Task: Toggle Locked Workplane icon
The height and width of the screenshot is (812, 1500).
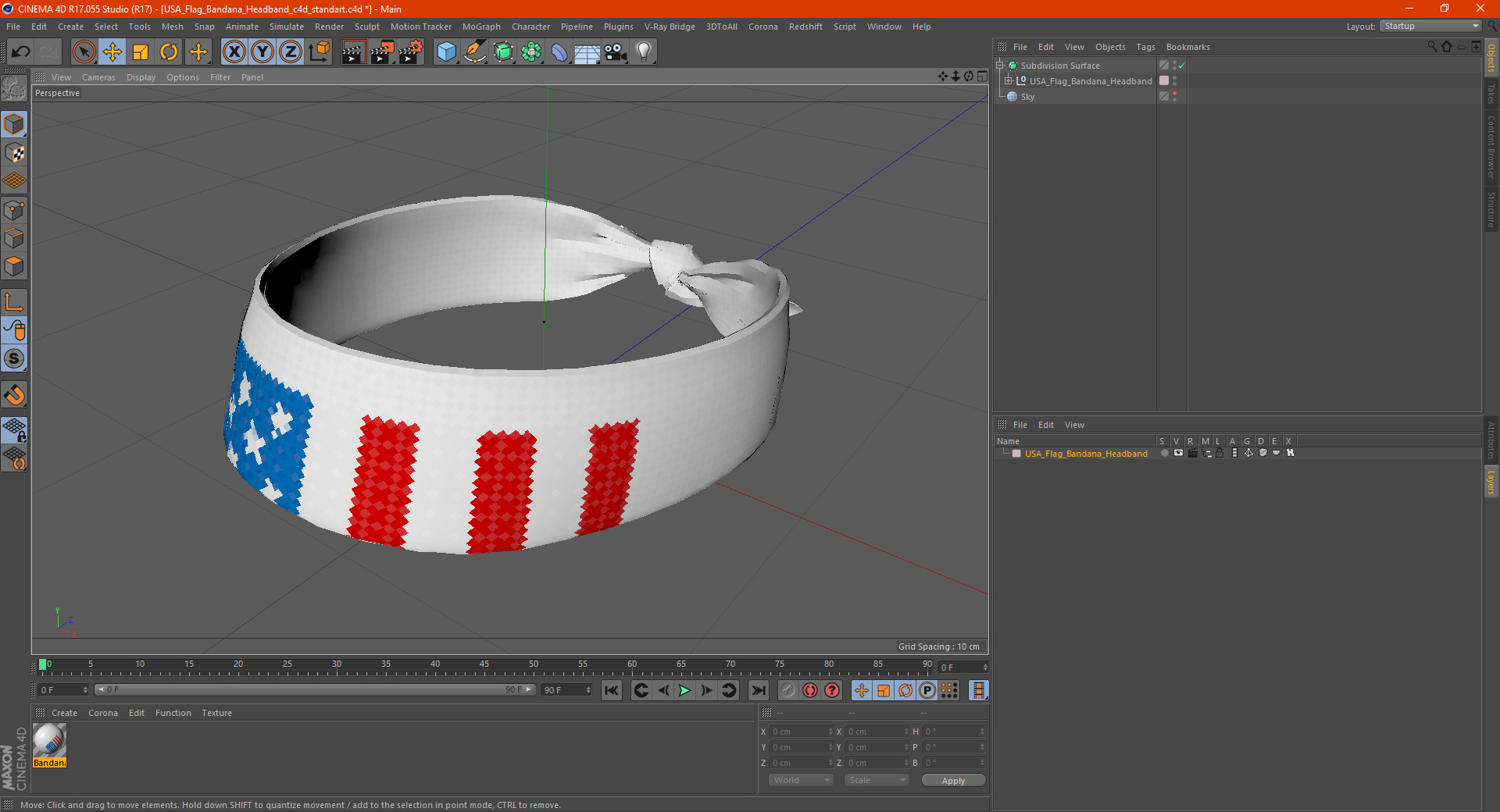Action: tap(14, 429)
